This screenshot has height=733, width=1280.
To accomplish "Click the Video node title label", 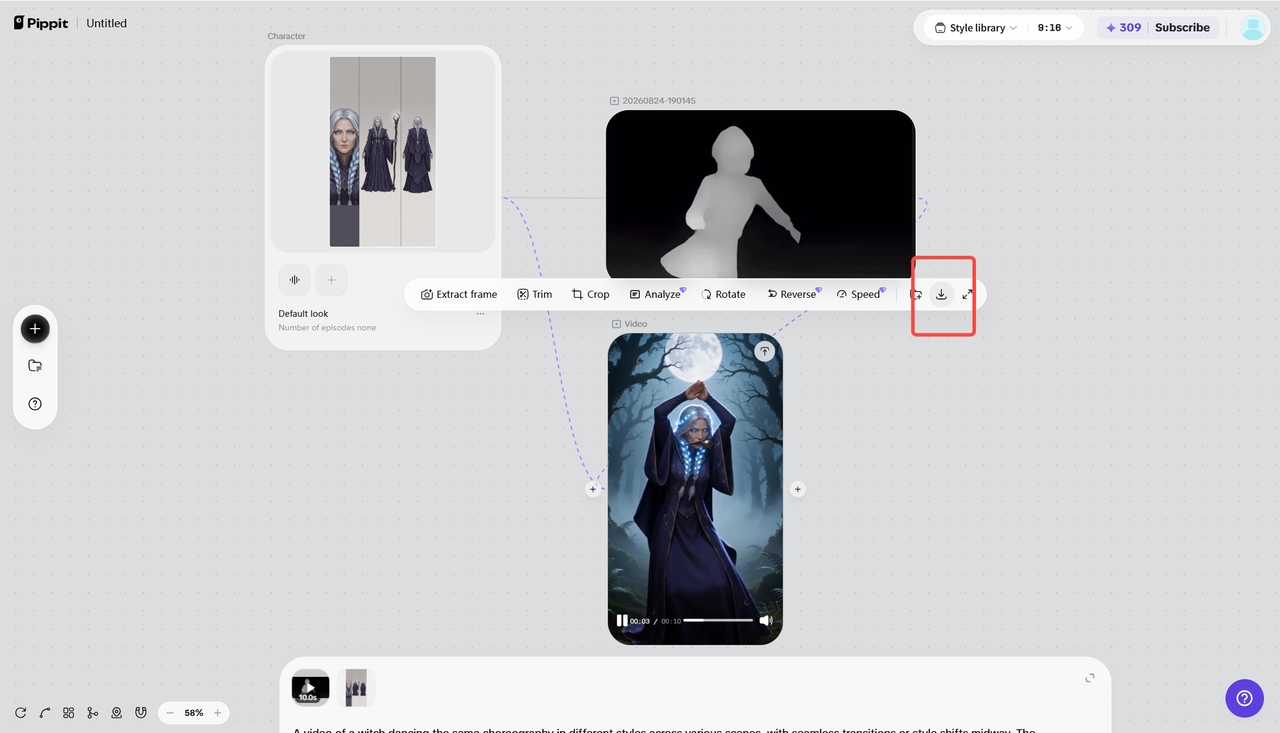I will (636, 324).
